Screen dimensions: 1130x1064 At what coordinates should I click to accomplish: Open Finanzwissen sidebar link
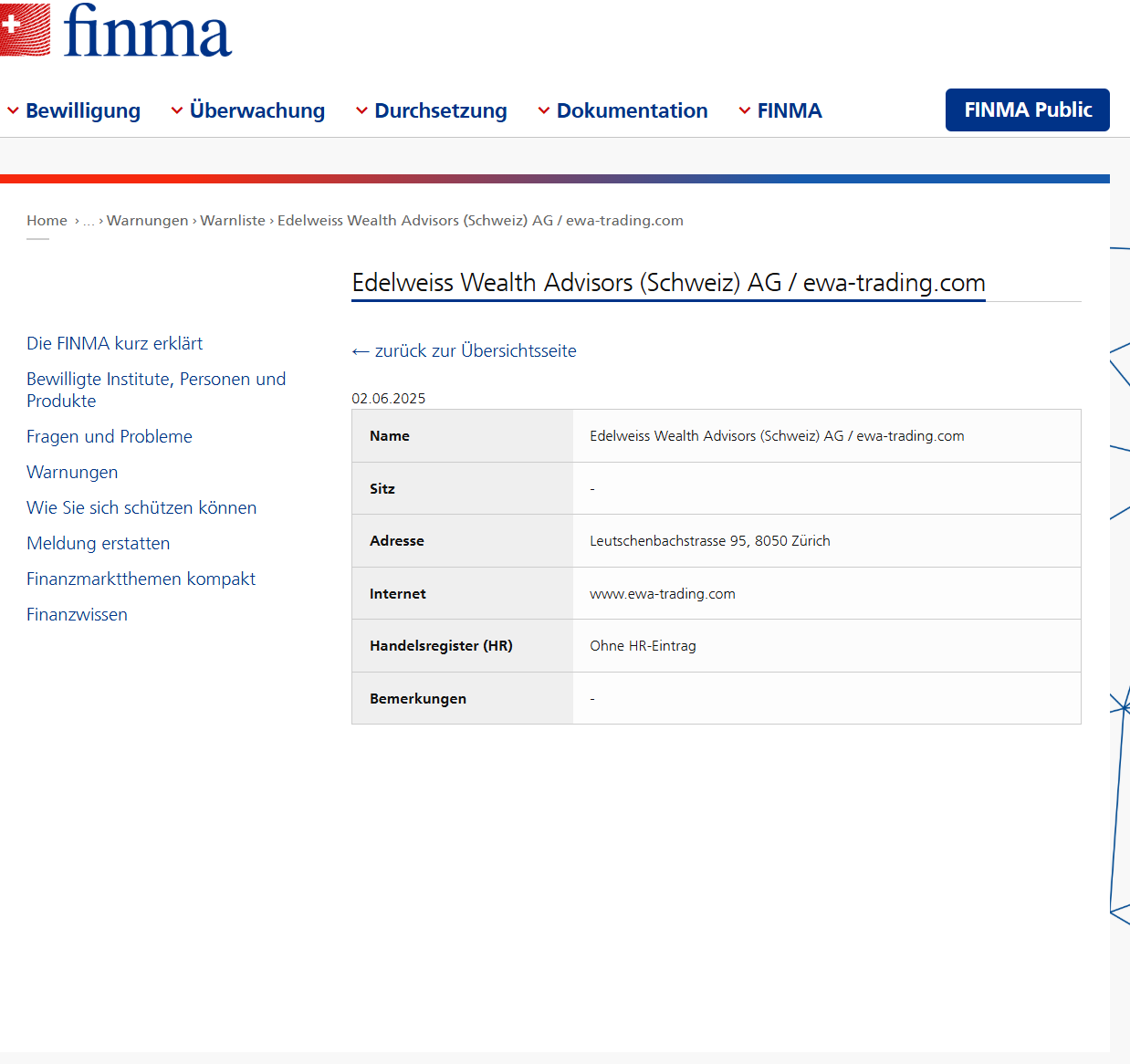(77, 614)
